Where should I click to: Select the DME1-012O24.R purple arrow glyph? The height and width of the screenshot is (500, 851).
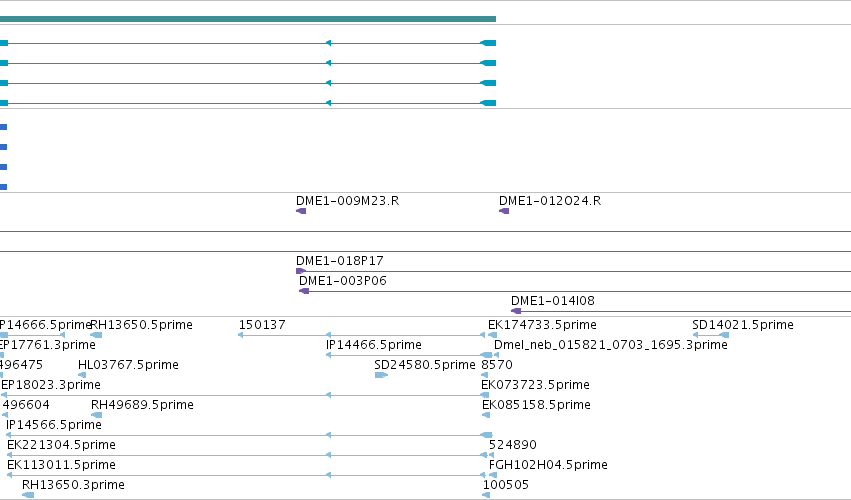pos(504,211)
